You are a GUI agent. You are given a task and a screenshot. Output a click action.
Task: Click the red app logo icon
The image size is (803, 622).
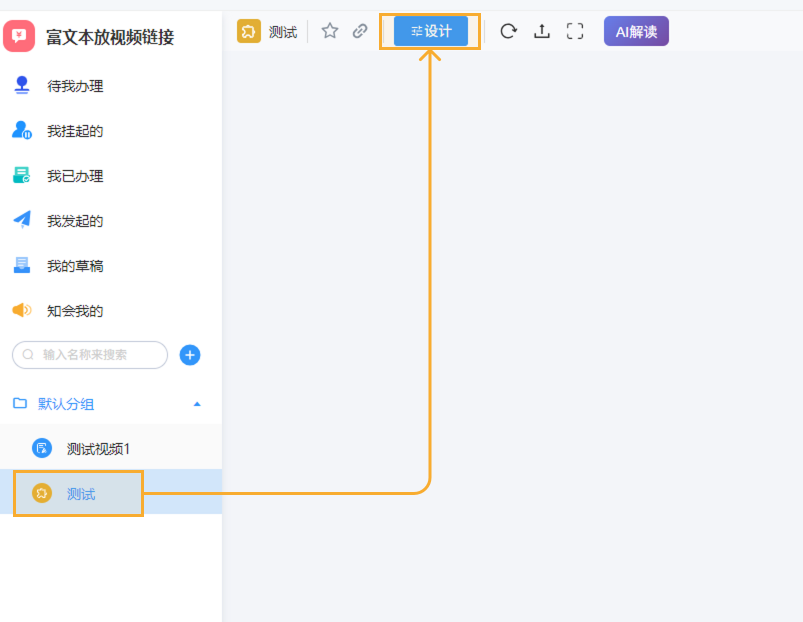19,36
